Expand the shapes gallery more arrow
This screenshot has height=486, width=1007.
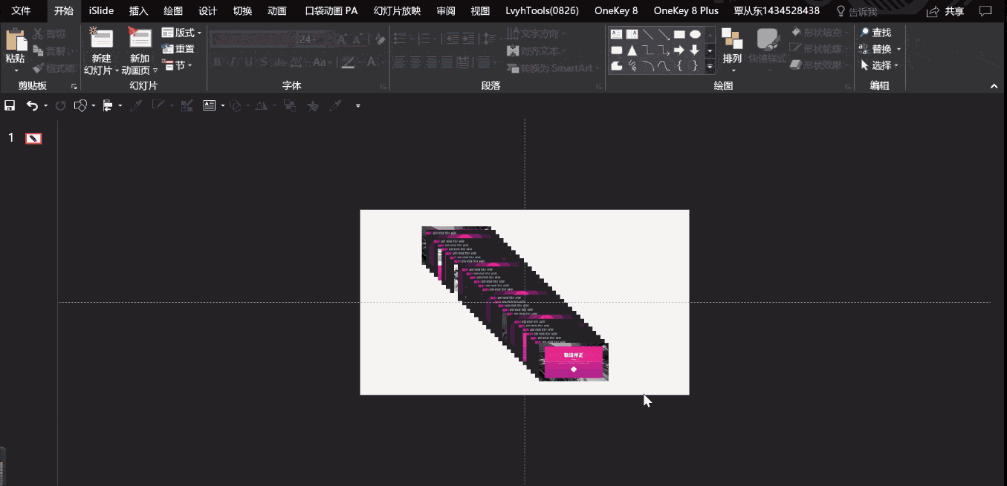point(710,66)
